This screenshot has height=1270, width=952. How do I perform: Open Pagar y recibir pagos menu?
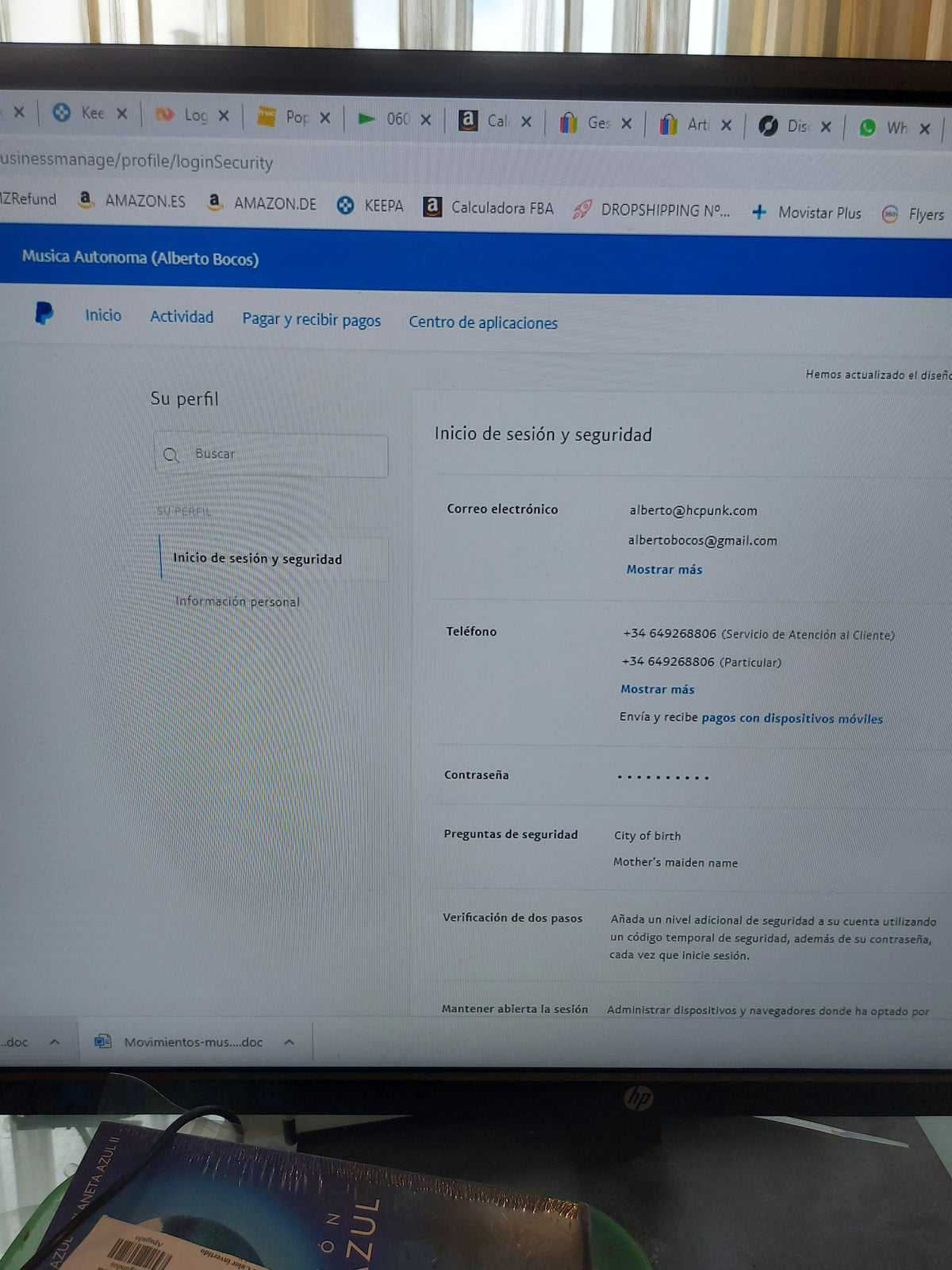(x=312, y=319)
